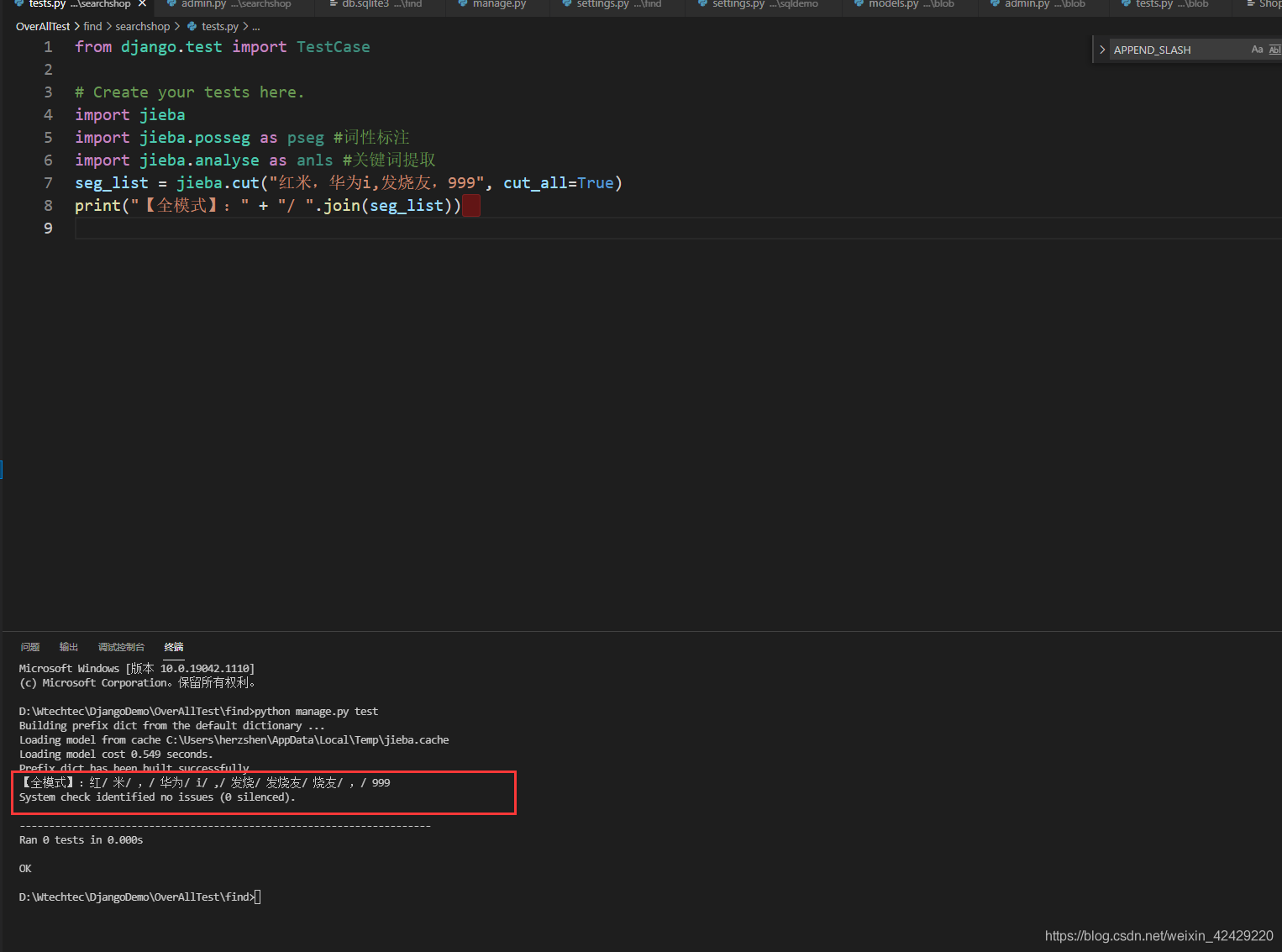Click the icon on the rightmost Shop tab

click(x=1251, y=4)
